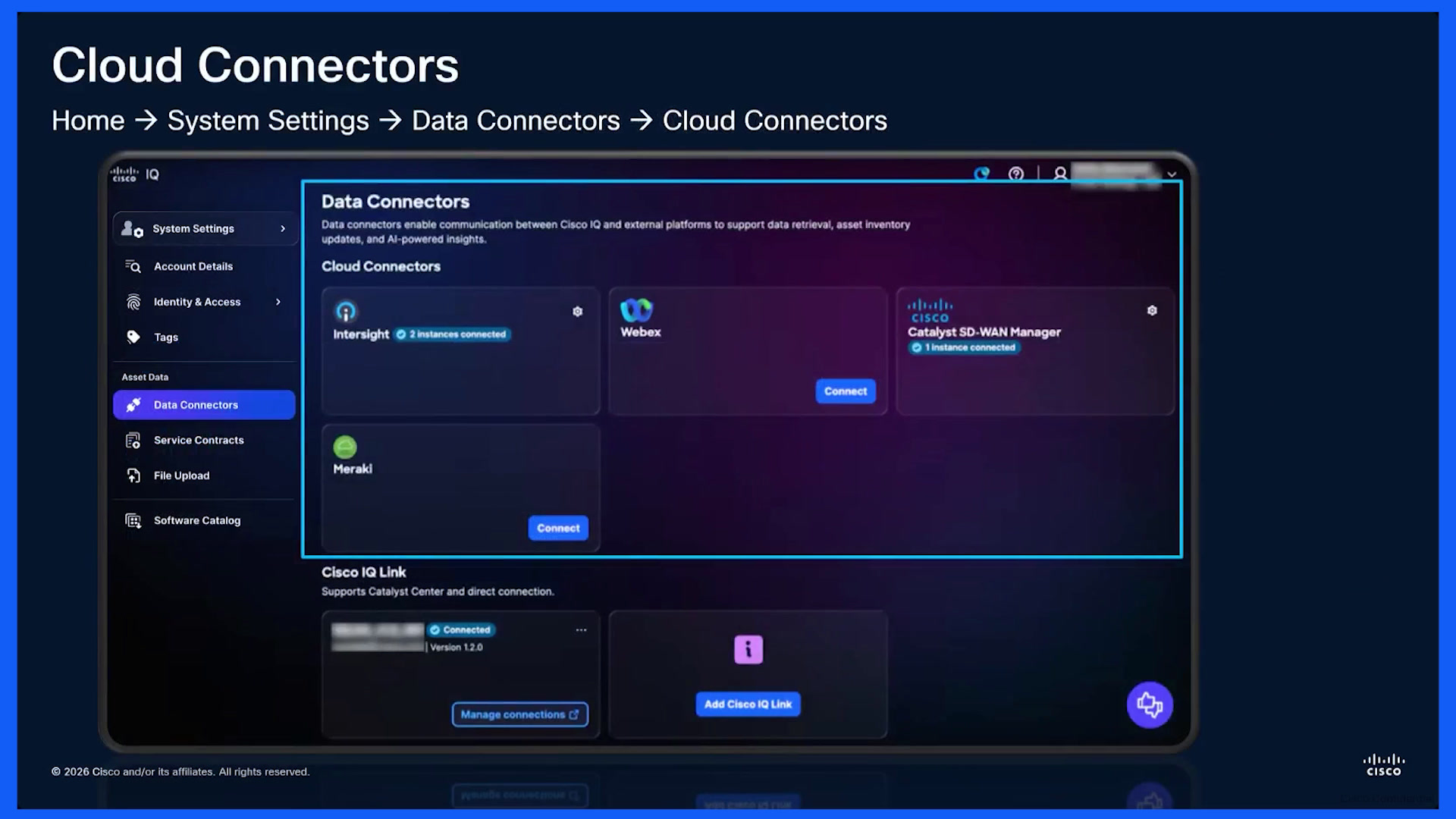1456x819 pixels.
Task: Click the 'Version 1.2.0' text
Action: point(457,647)
